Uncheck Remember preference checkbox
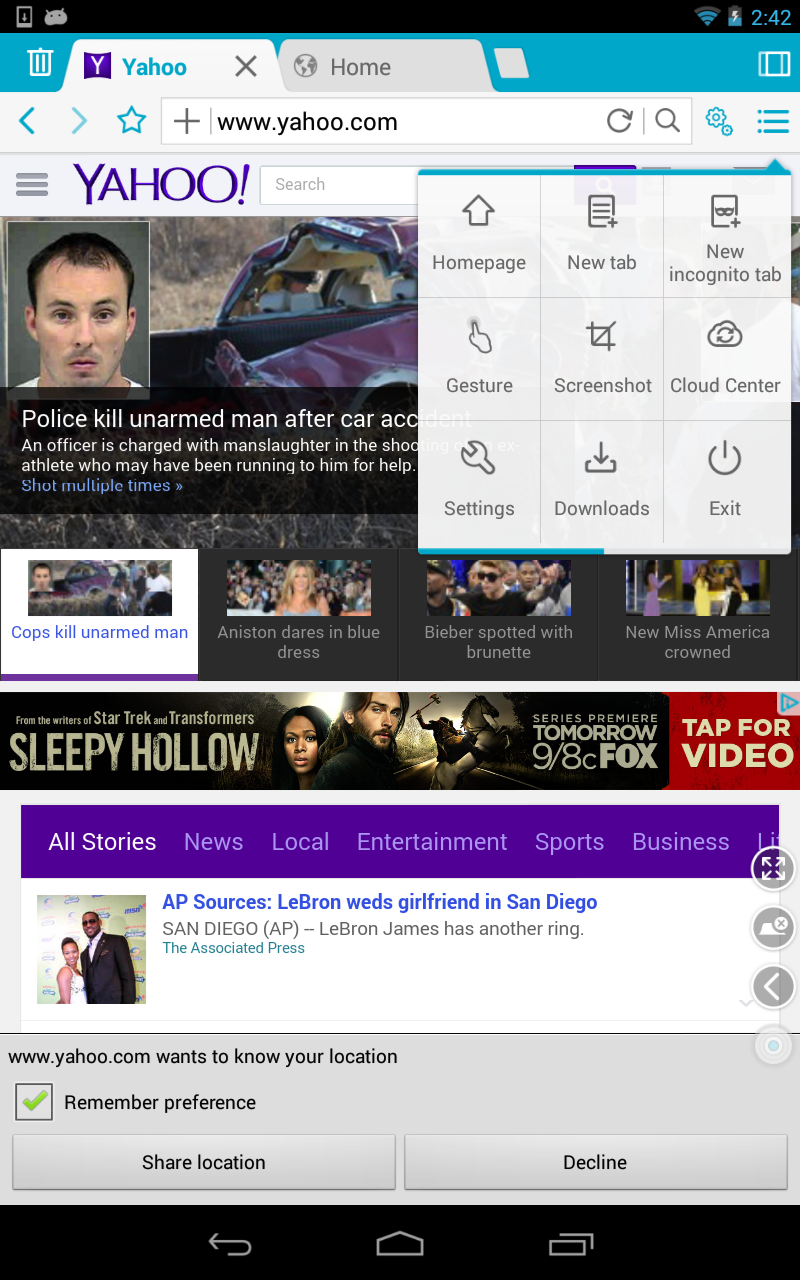This screenshot has height=1280, width=800. (x=34, y=1102)
